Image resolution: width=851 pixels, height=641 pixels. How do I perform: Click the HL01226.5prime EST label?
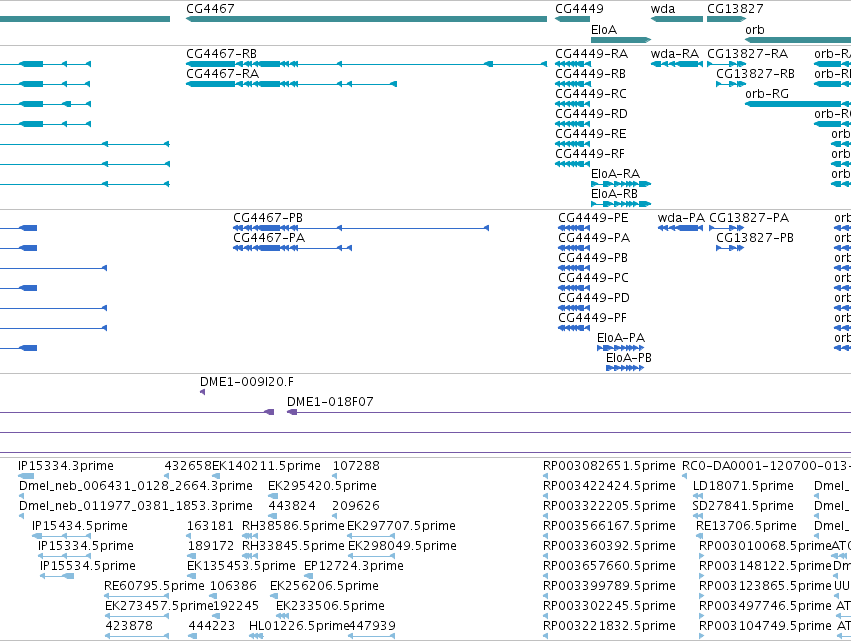click(x=299, y=627)
